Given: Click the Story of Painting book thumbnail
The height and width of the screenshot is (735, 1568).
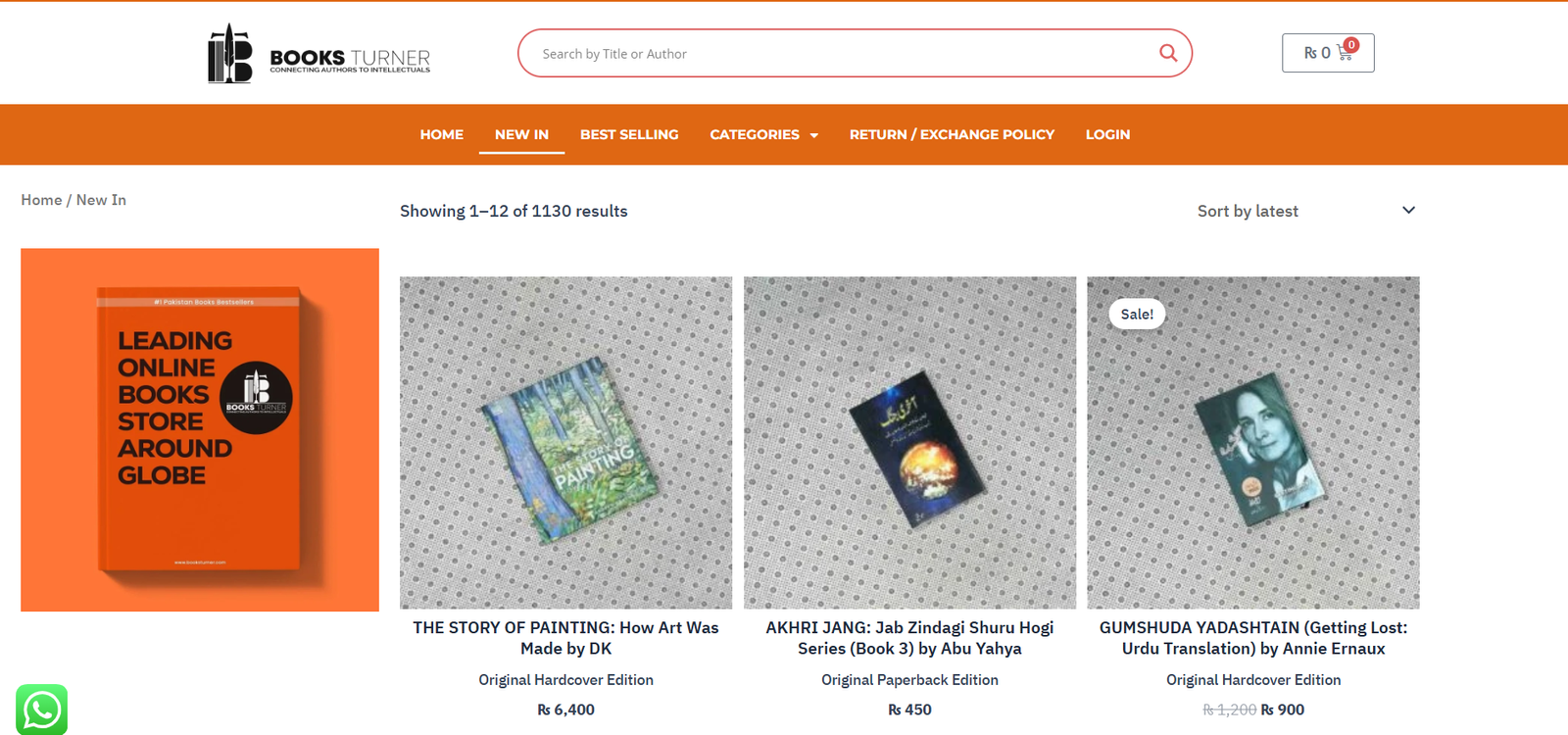Looking at the screenshot, I should pyautogui.click(x=565, y=443).
